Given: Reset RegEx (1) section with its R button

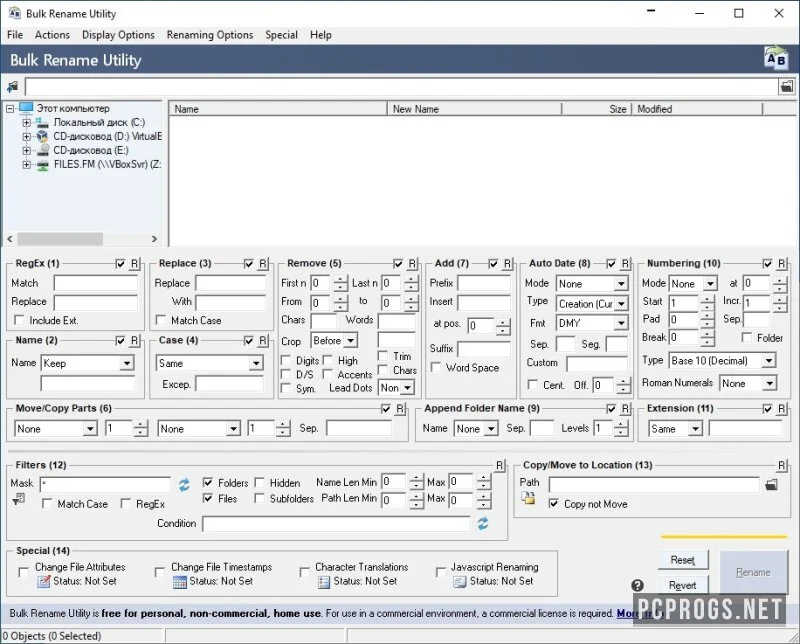Looking at the screenshot, I should [134, 264].
